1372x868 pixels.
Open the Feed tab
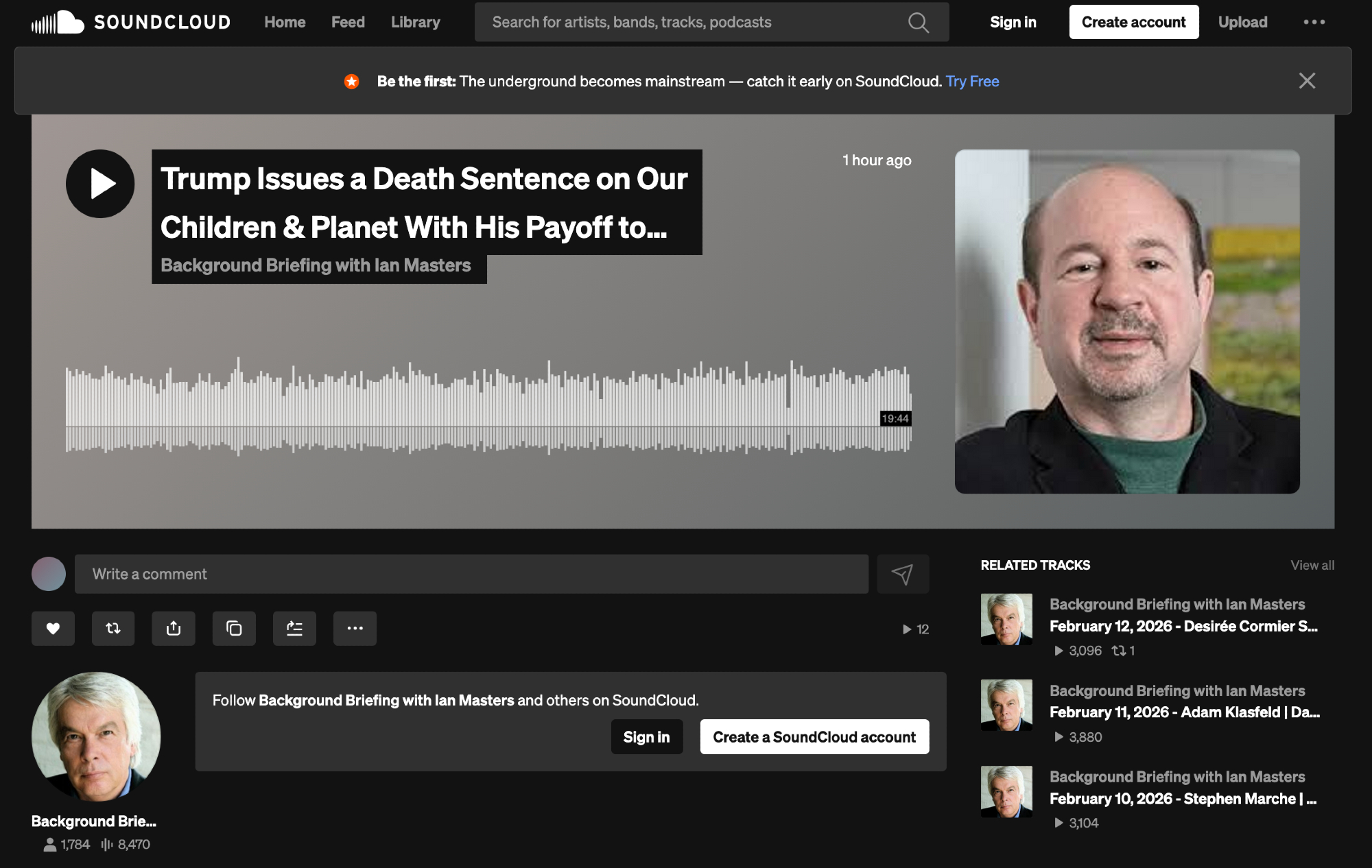348,22
